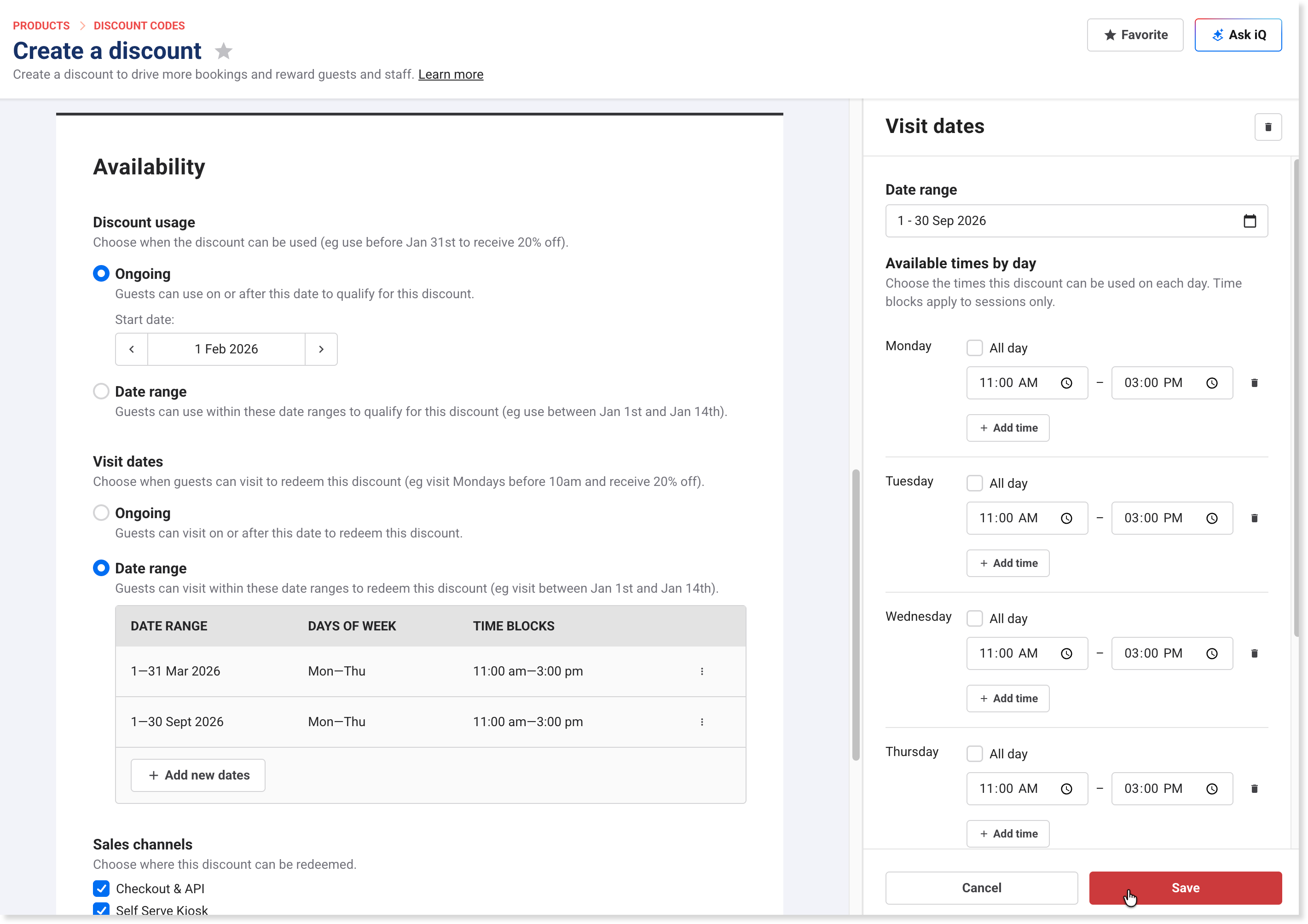Open options menu for 1—30 Sept 2026 row
1308x924 pixels.
[x=702, y=722]
